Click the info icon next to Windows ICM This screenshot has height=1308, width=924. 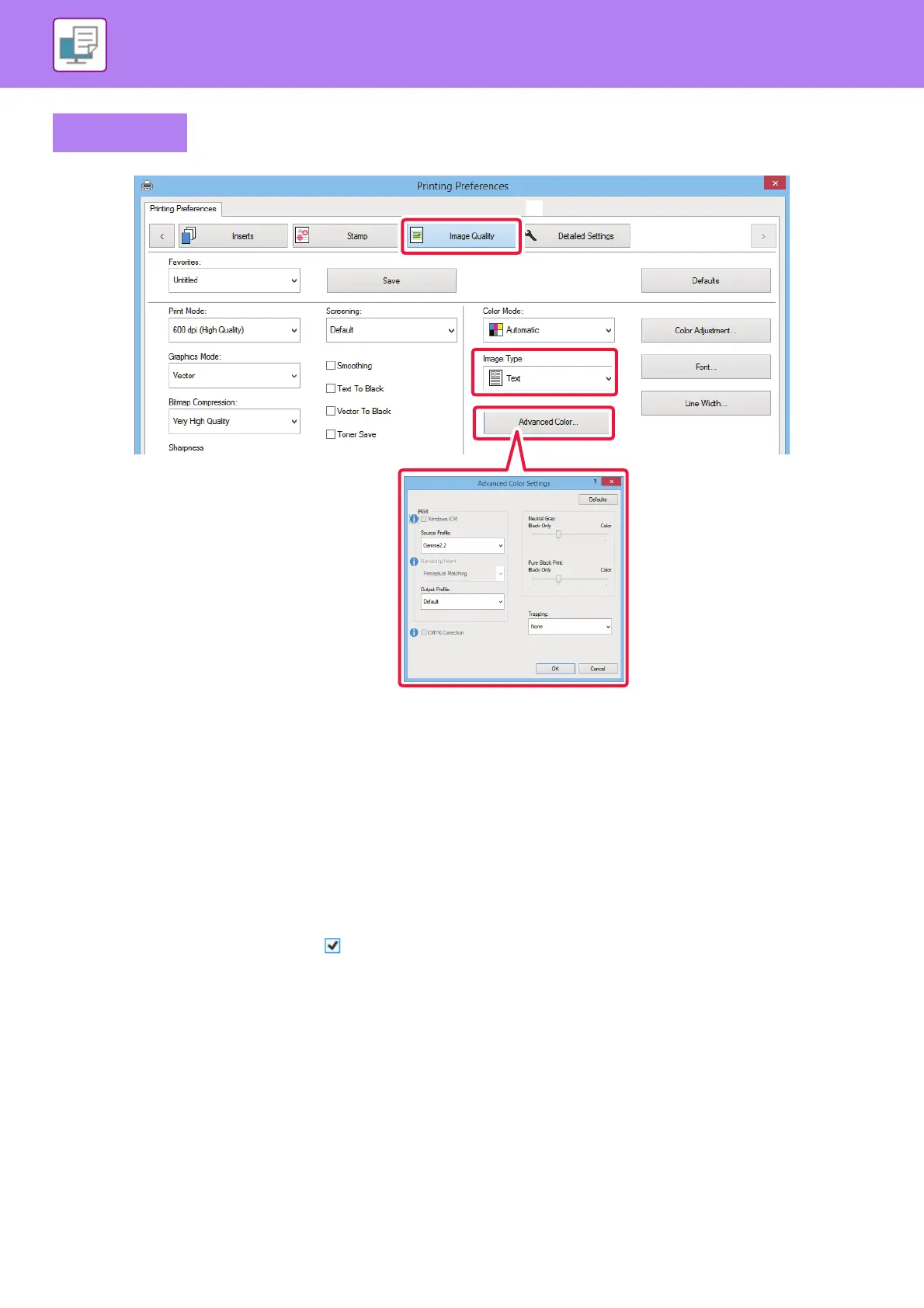click(414, 519)
